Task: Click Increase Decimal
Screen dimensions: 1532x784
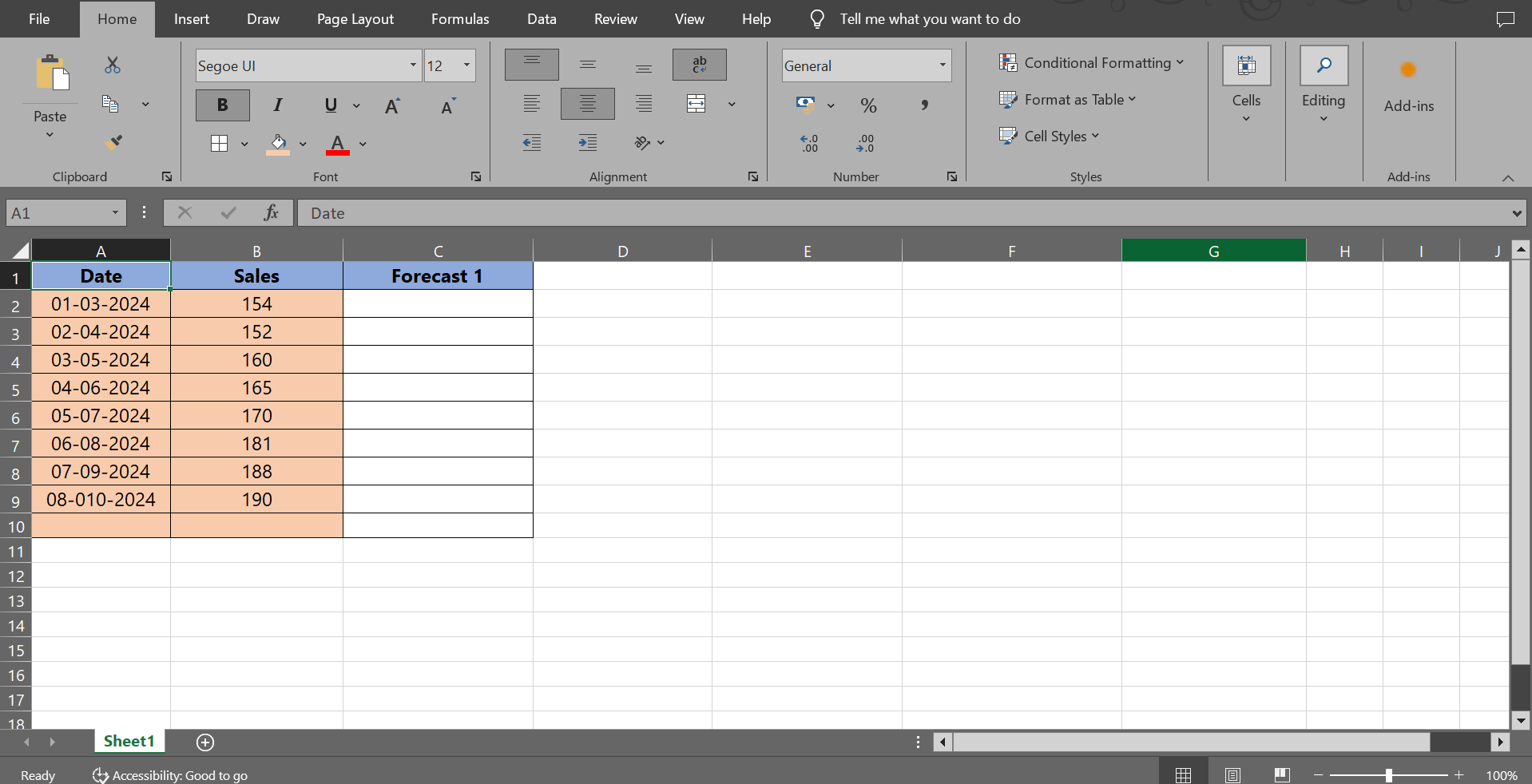Action: [808, 142]
